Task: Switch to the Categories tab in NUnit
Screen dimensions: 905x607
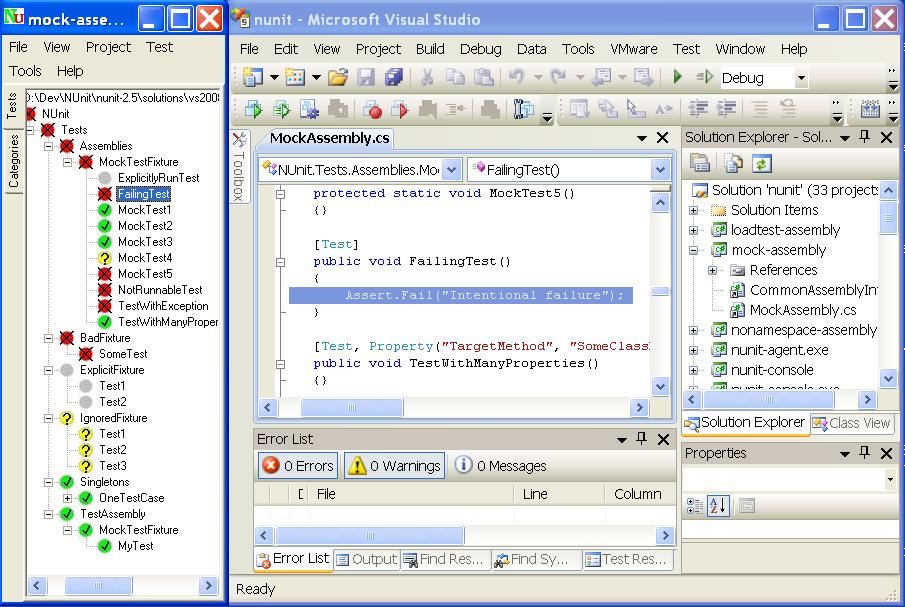Action: click(x=13, y=160)
